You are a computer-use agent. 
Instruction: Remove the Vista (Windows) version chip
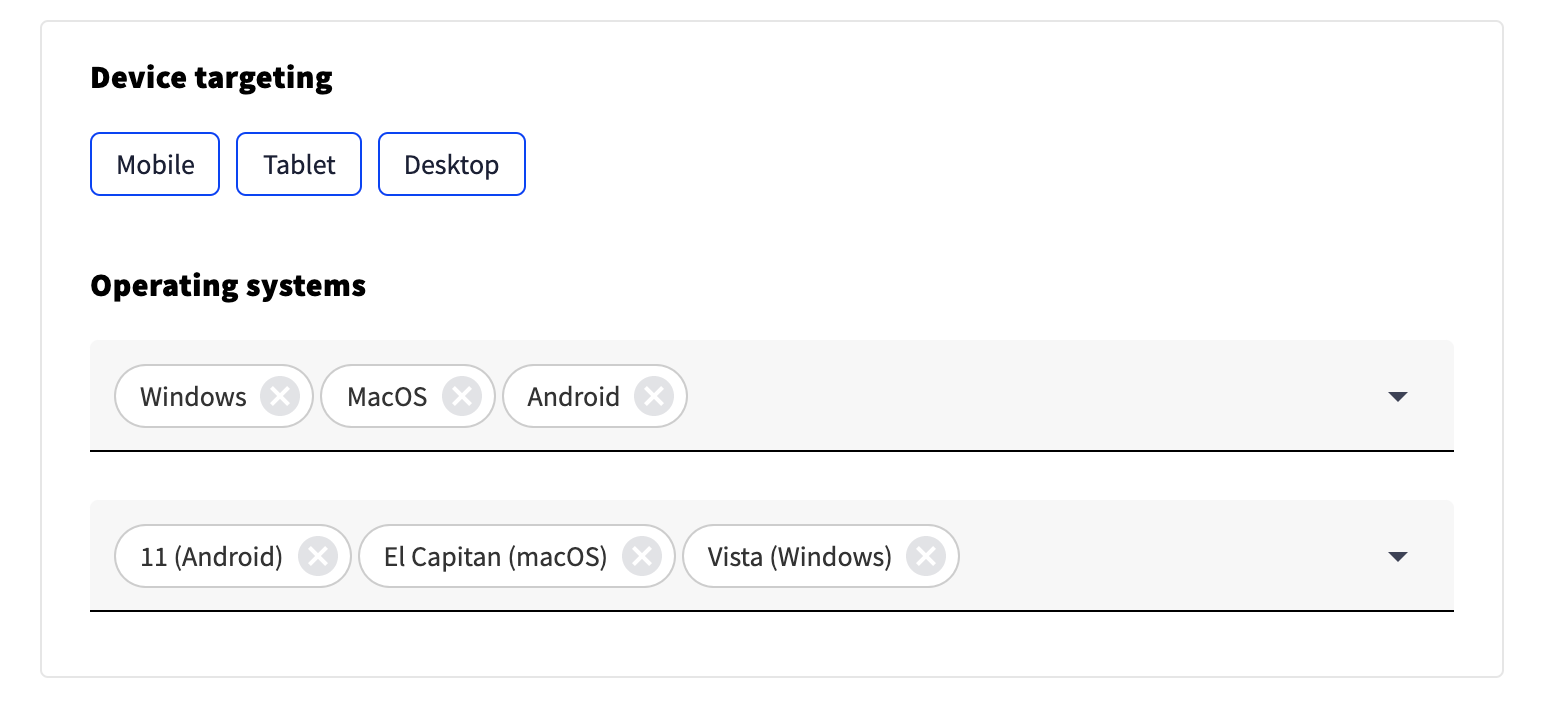(x=926, y=557)
